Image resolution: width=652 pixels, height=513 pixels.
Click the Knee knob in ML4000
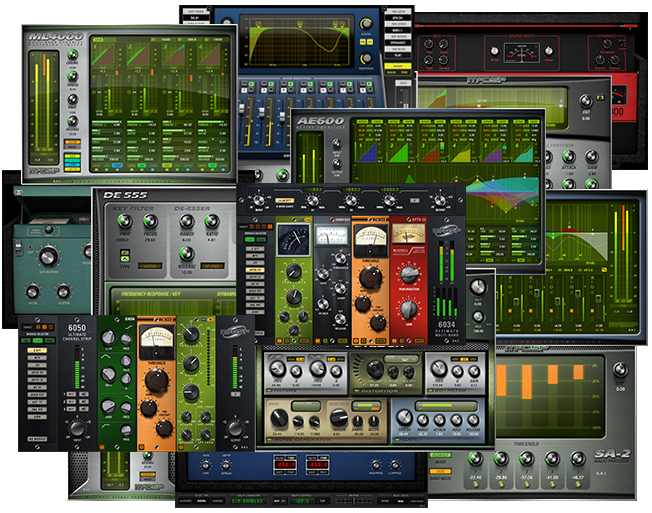point(73,99)
